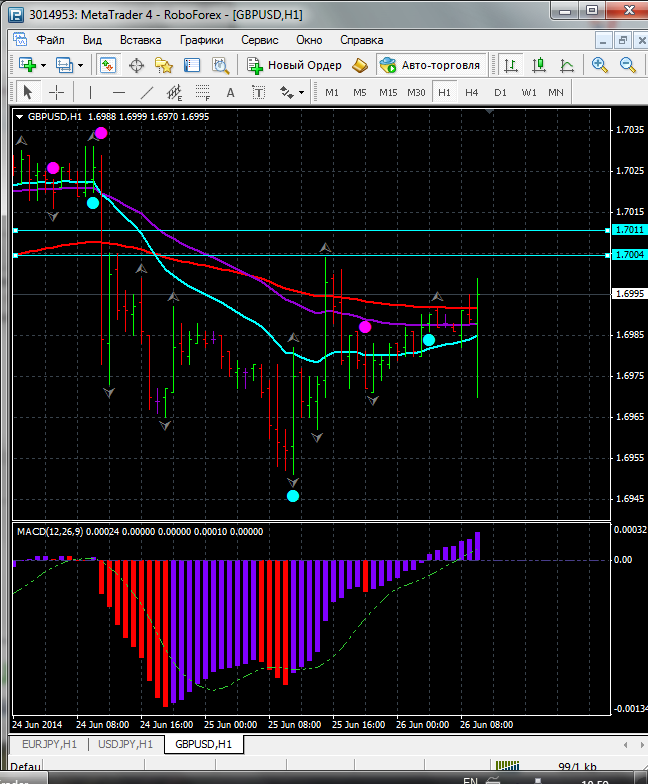Viewport: 660px width, 784px height.
Task: Expand the GBPUSD,H1 chart title triangle
Action: point(20,117)
